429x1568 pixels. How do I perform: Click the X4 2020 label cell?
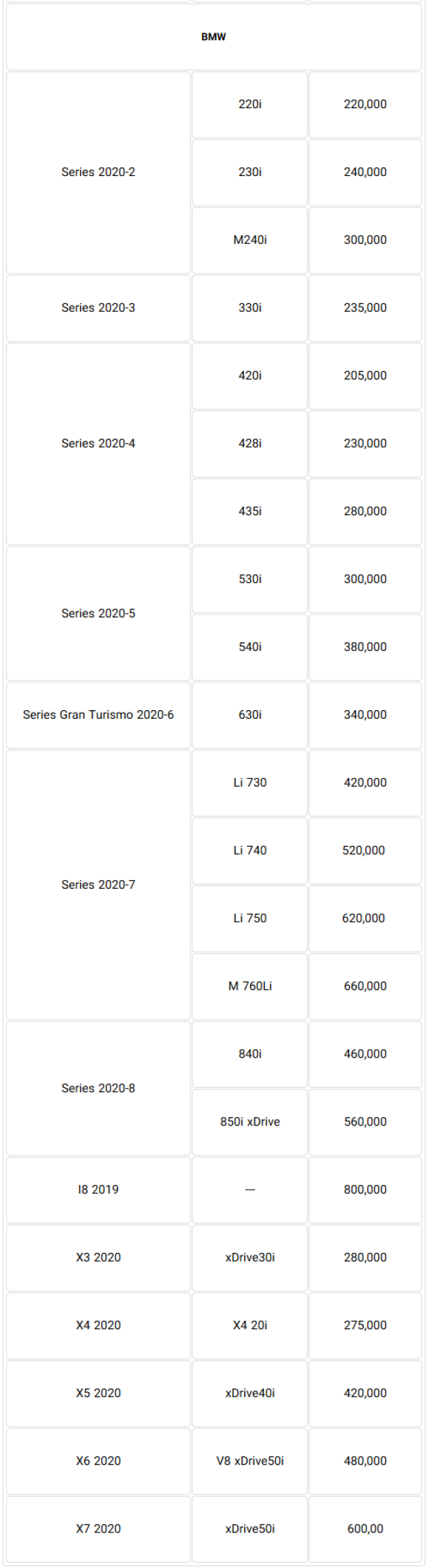click(x=98, y=1325)
